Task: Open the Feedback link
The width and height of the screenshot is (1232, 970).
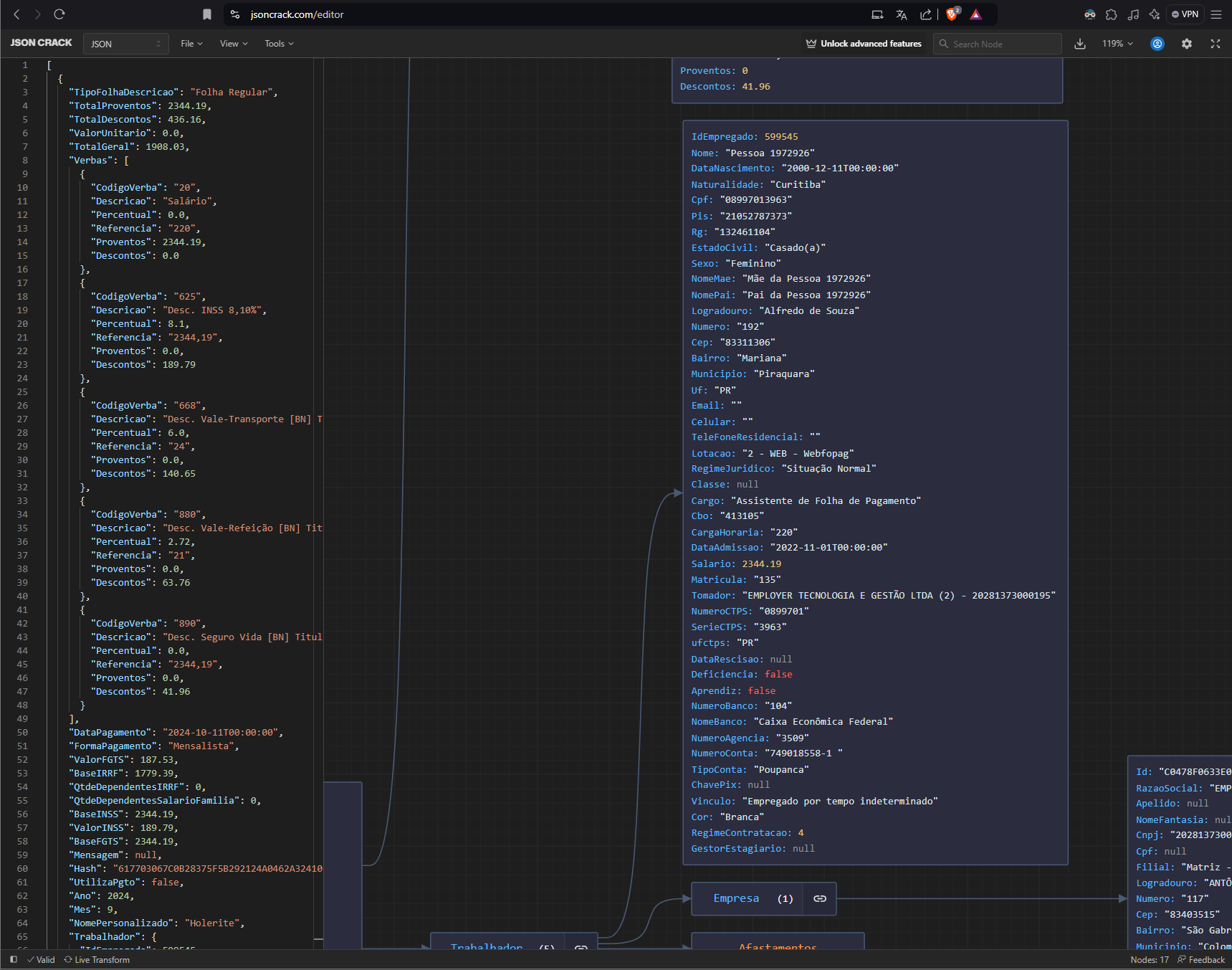Action: (1200, 959)
